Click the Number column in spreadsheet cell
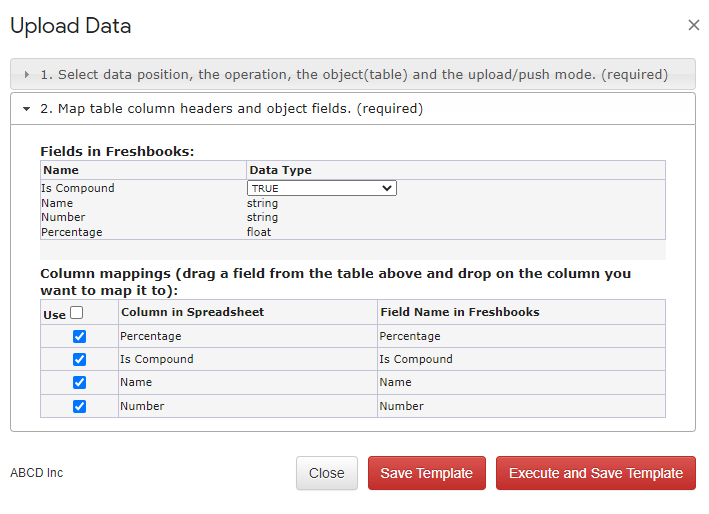The image size is (709, 514). click(248, 406)
